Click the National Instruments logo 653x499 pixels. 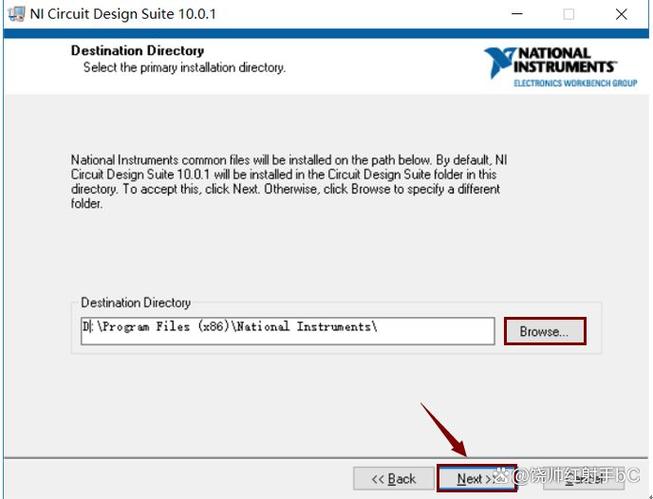coord(560,65)
